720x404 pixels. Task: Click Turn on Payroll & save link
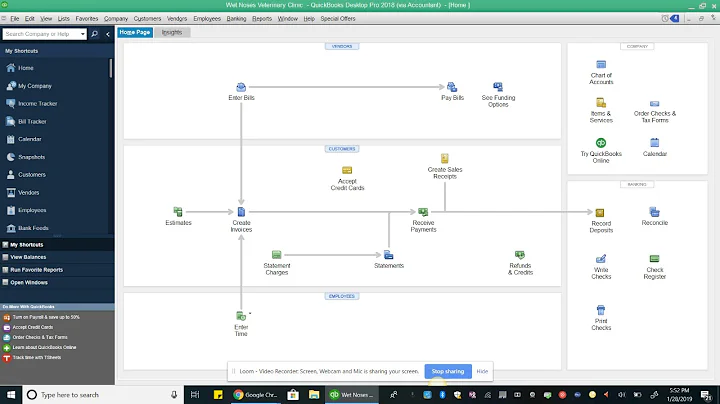[46, 317]
